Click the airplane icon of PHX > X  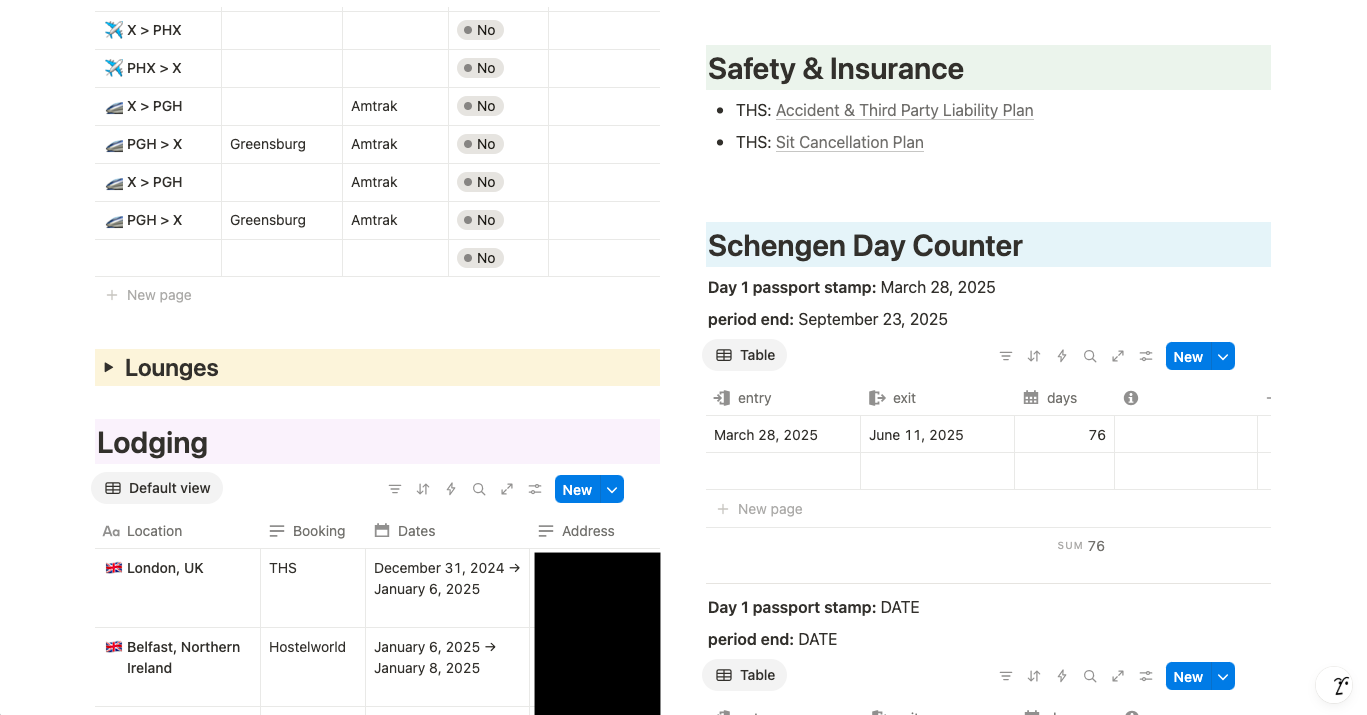click(x=113, y=68)
